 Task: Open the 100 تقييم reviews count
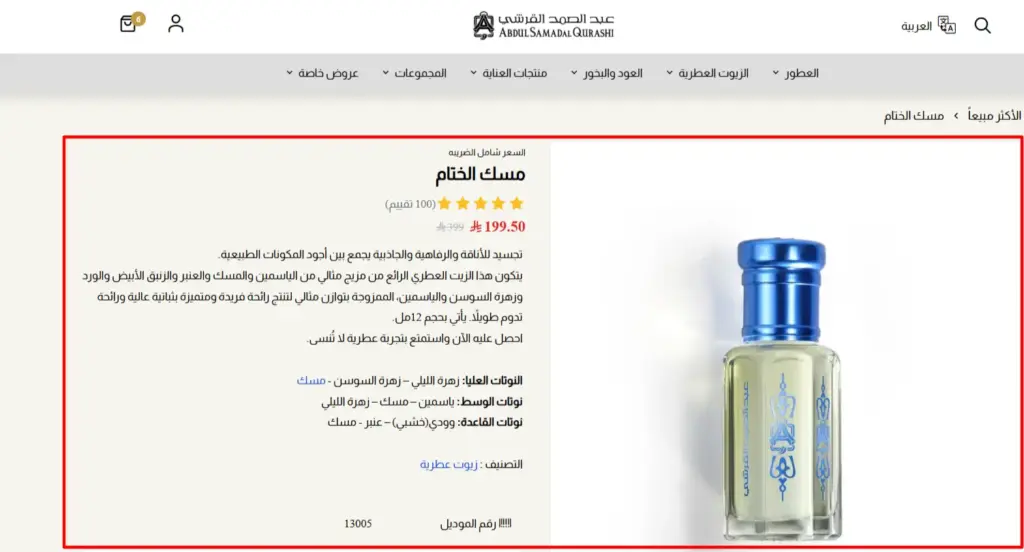(x=410, y=204)
